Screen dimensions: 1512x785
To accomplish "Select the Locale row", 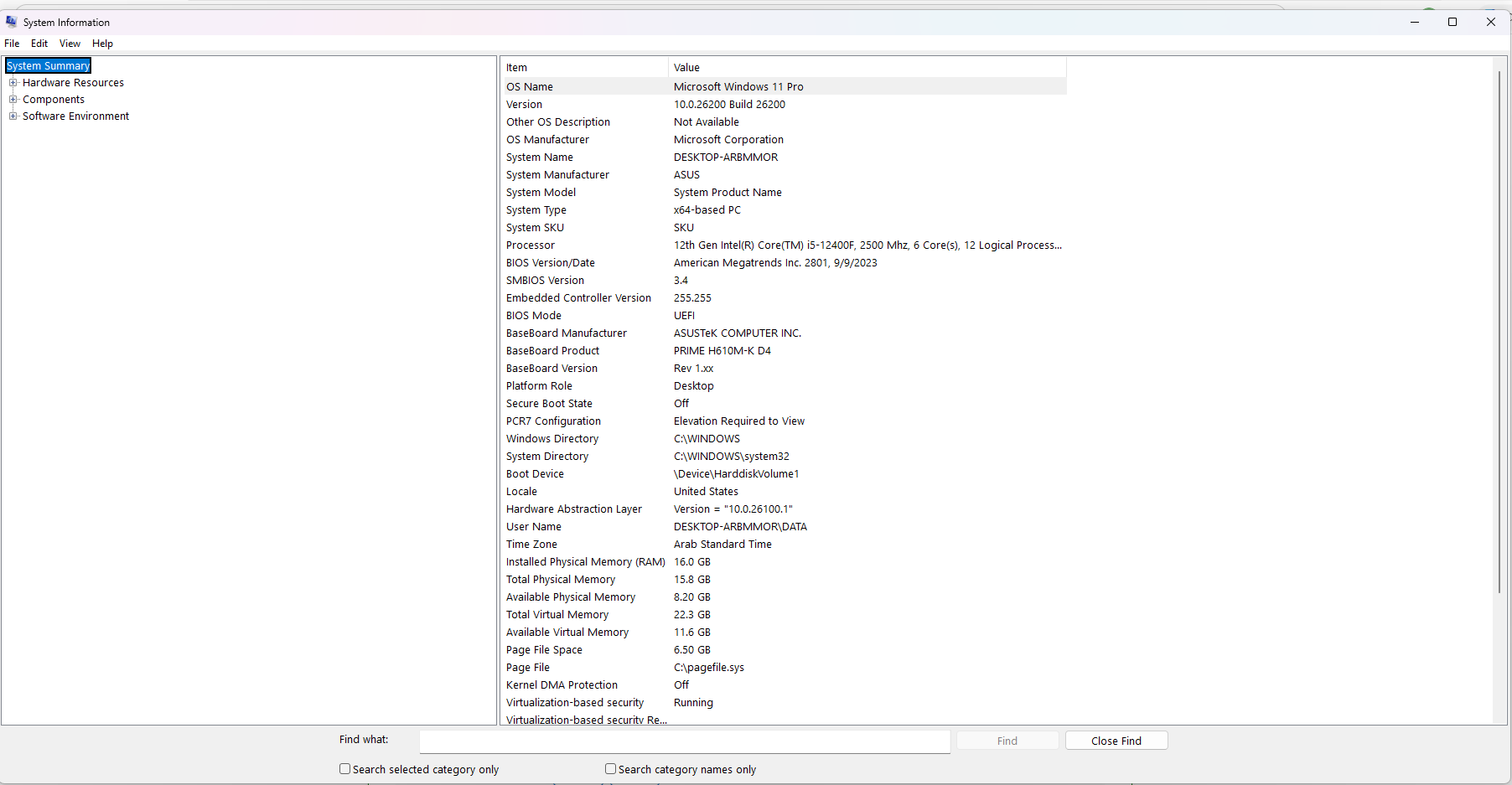I will 784,492.
